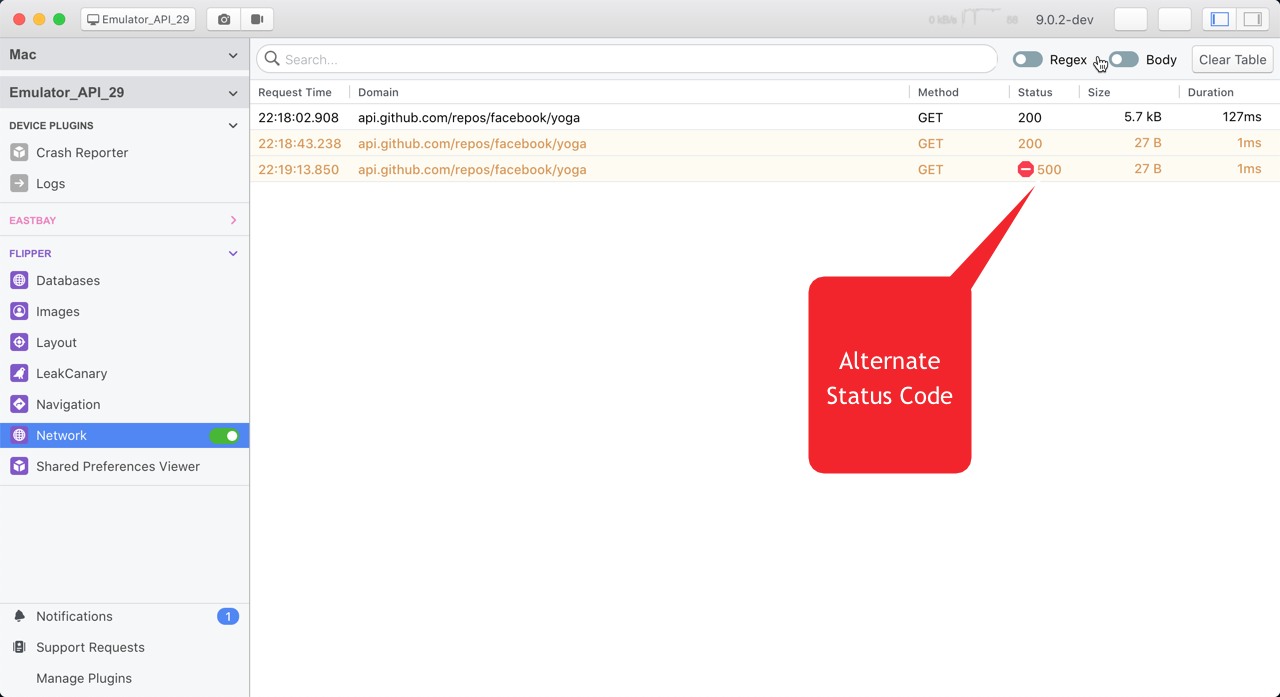Screen dimensions: 1280x697
Task: Click the Support Requests icon
Action: click(19, 648)
